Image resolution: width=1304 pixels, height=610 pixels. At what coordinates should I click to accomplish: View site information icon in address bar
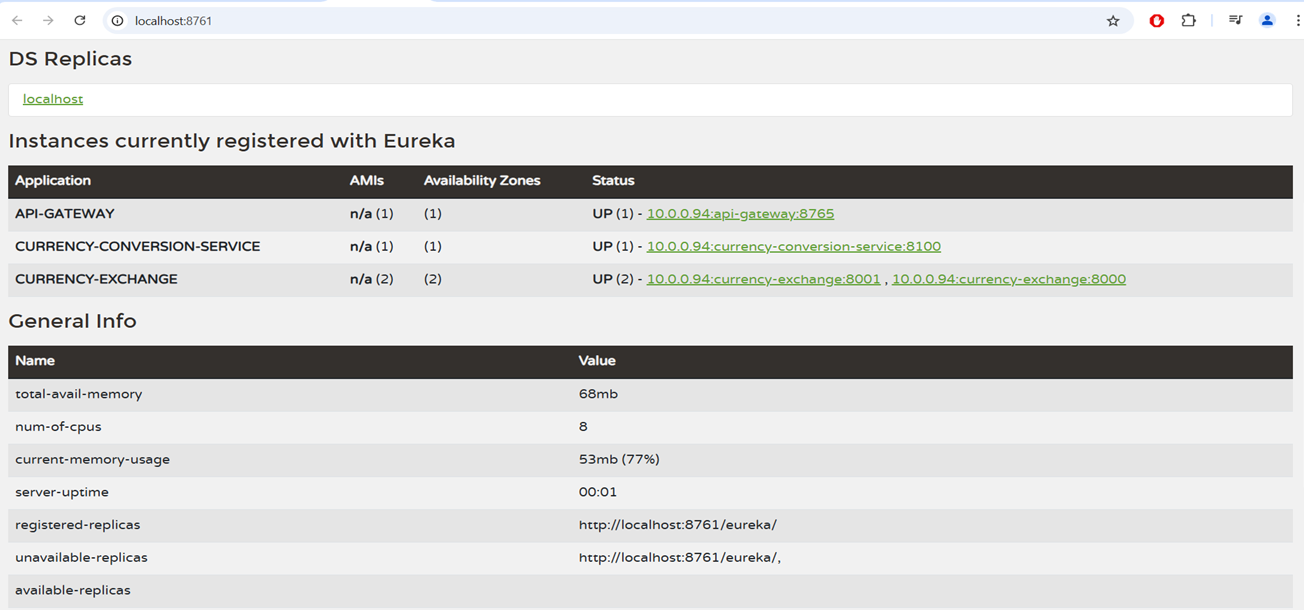117,21
